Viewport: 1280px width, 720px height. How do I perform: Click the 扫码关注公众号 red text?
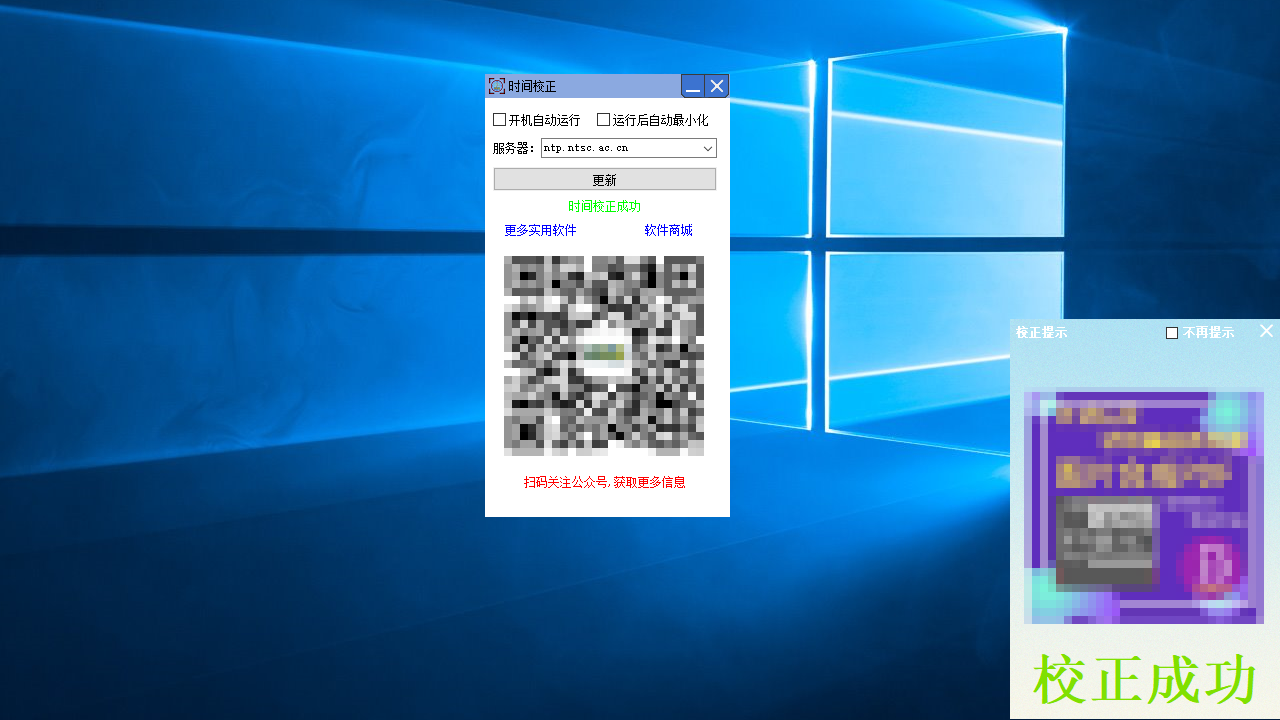(604, 482)
